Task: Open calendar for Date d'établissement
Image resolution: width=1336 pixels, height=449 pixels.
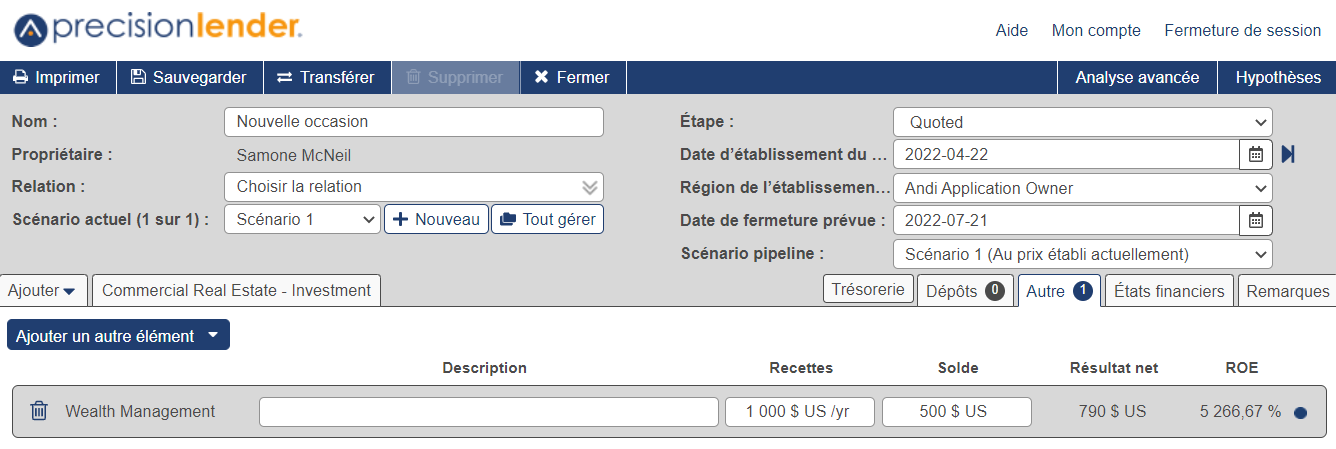Action: pyautogui.click(x=1256, y=154)
